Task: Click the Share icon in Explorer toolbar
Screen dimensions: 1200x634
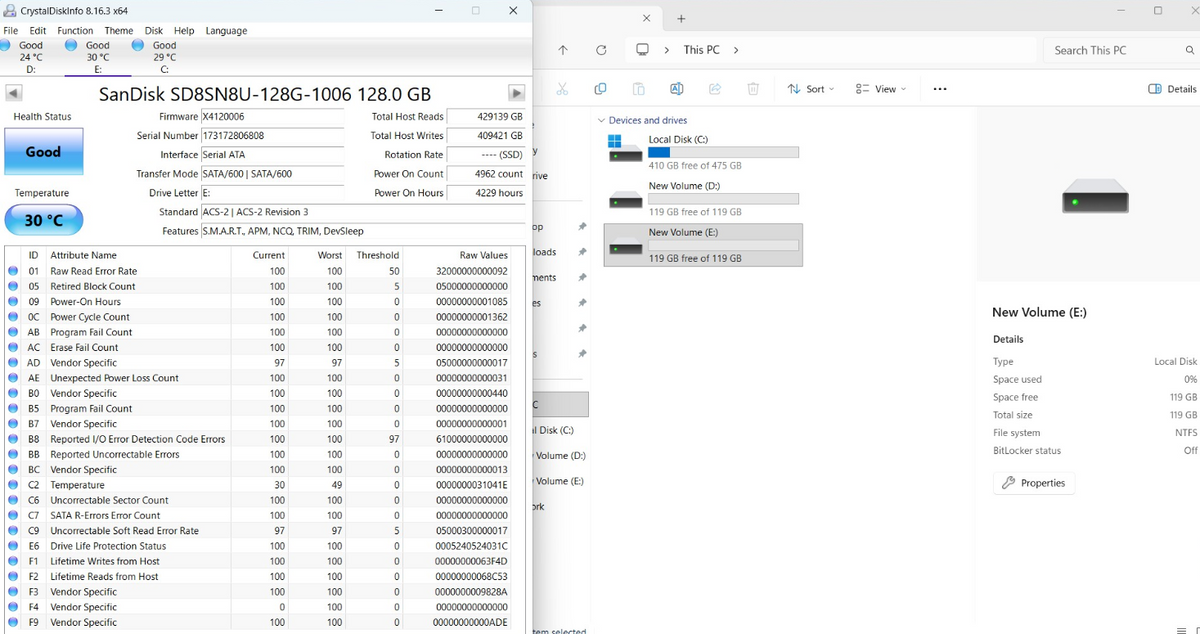Action: pyautogui.click(x=715, y=89)
